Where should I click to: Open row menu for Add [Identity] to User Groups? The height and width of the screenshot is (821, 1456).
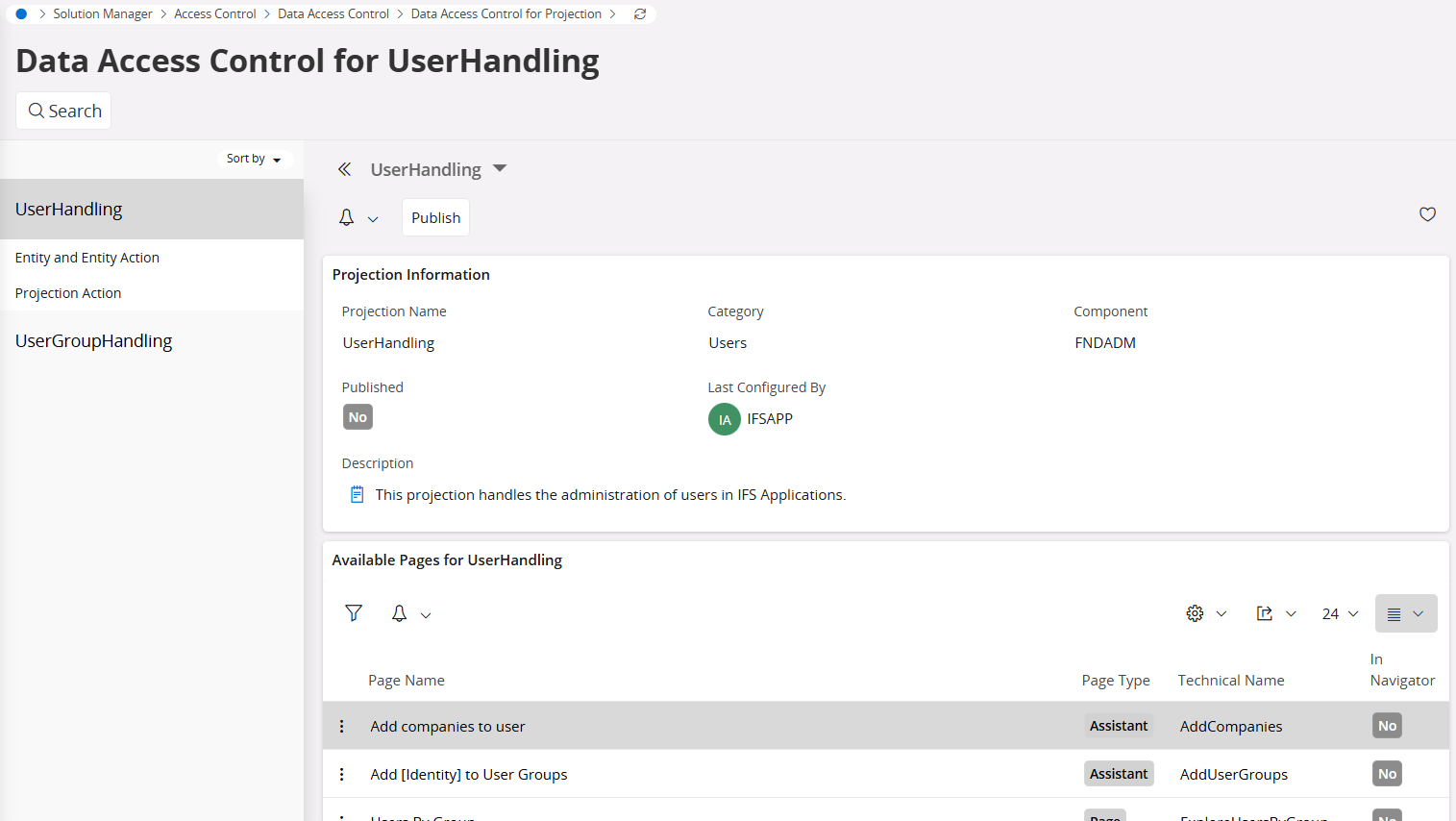[342, 775]
